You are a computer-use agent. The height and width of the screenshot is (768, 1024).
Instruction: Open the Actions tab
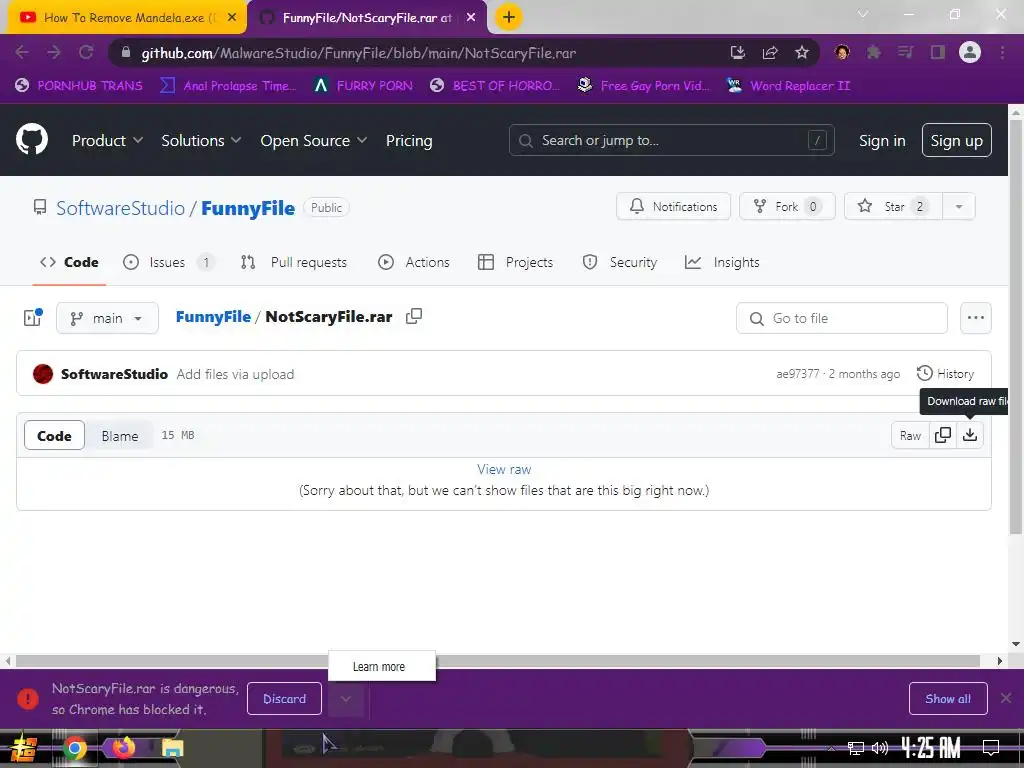(414, 262)
